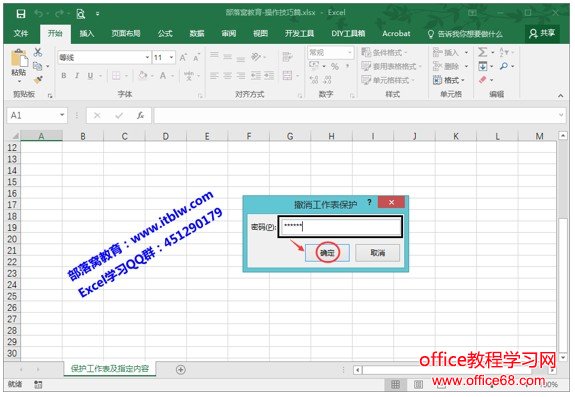Switch to the Data tab
575x397 pixels.
coord(197,33)
